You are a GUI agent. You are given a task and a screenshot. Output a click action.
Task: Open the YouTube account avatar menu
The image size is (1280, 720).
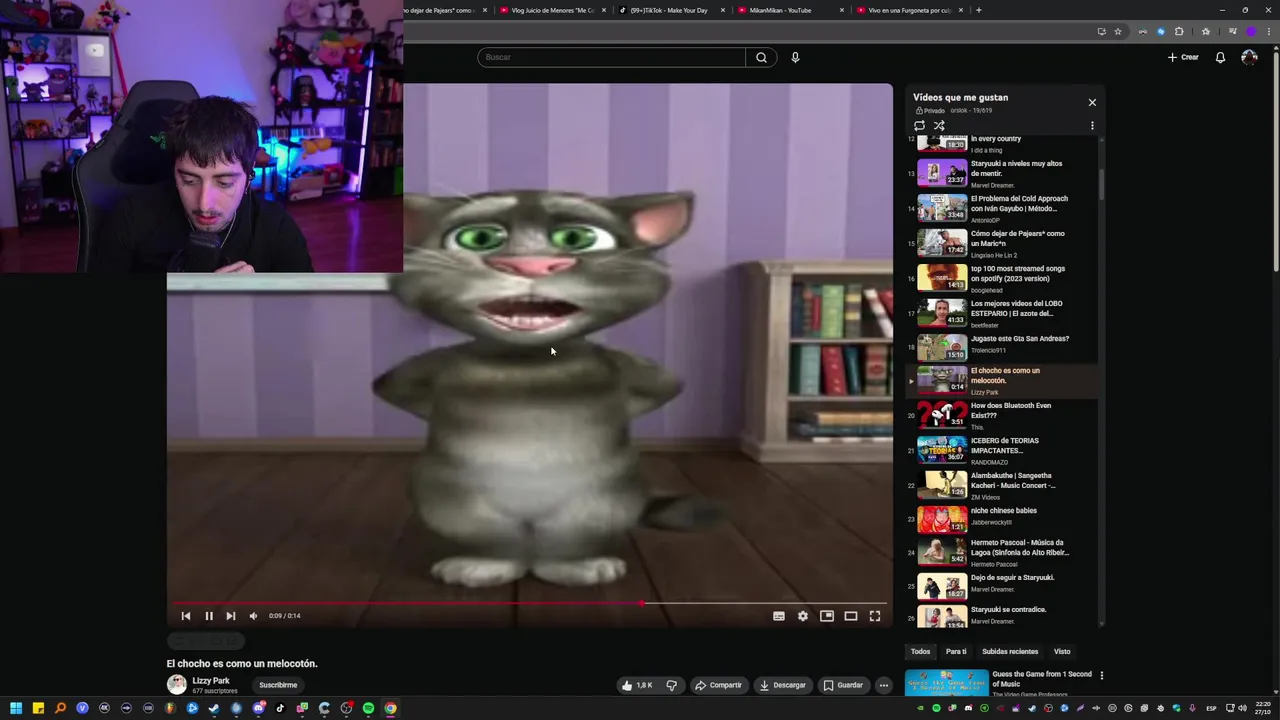click(x=1249, y=57)
